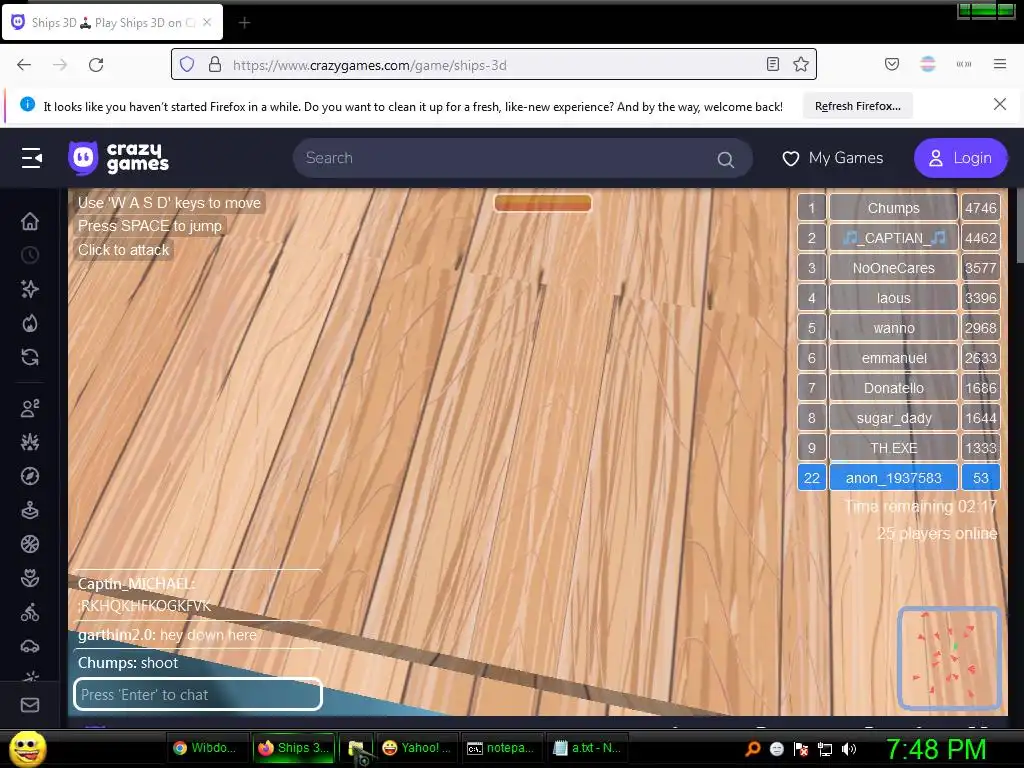
Task: Open Firefox hamburger application menu
Action: [1000, 64]
